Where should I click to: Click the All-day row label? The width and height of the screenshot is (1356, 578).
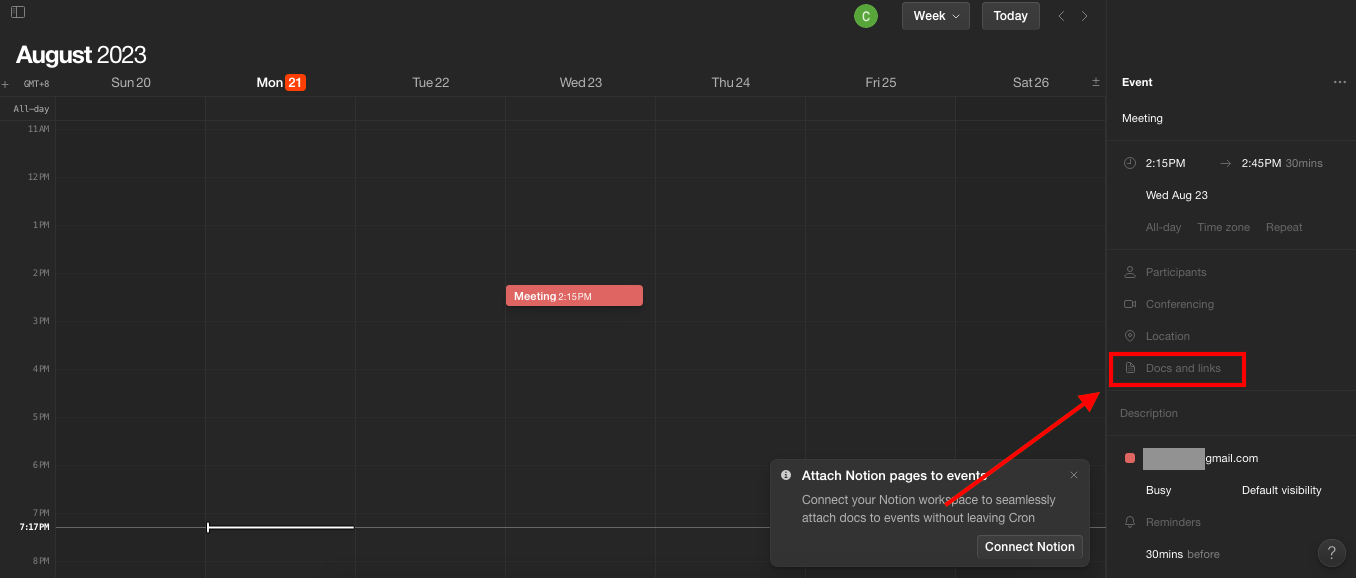tap(31, 109)
